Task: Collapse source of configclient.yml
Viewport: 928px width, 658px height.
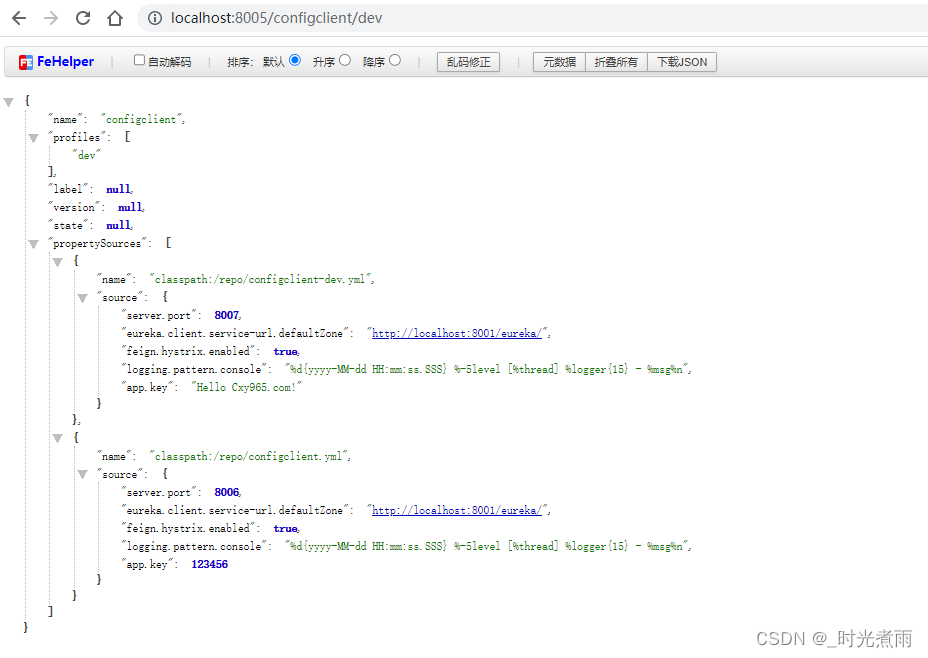Action: 83,475
